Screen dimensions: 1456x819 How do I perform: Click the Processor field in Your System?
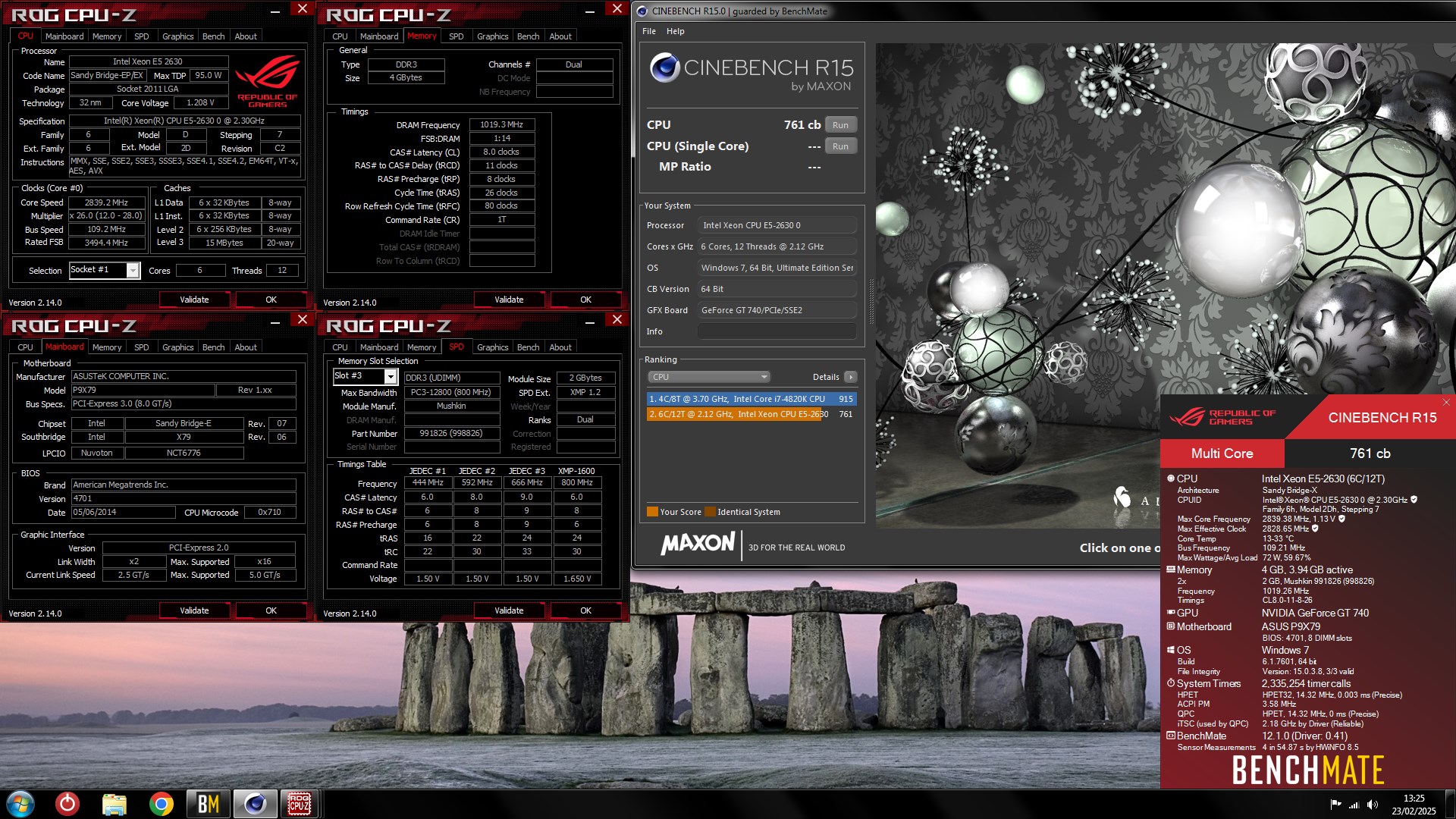pyautogui.click(x=777, y=225)
